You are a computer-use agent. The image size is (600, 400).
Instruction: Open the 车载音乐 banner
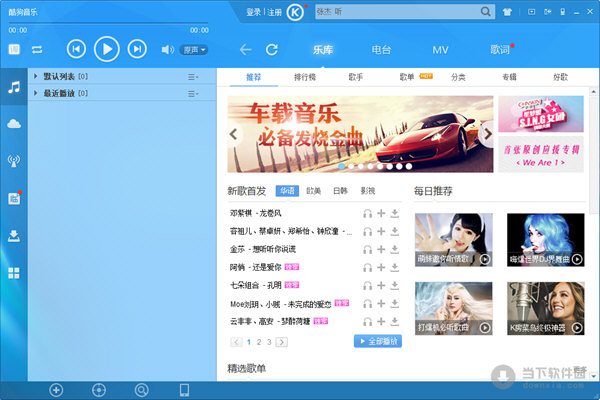tap(360, 134)
